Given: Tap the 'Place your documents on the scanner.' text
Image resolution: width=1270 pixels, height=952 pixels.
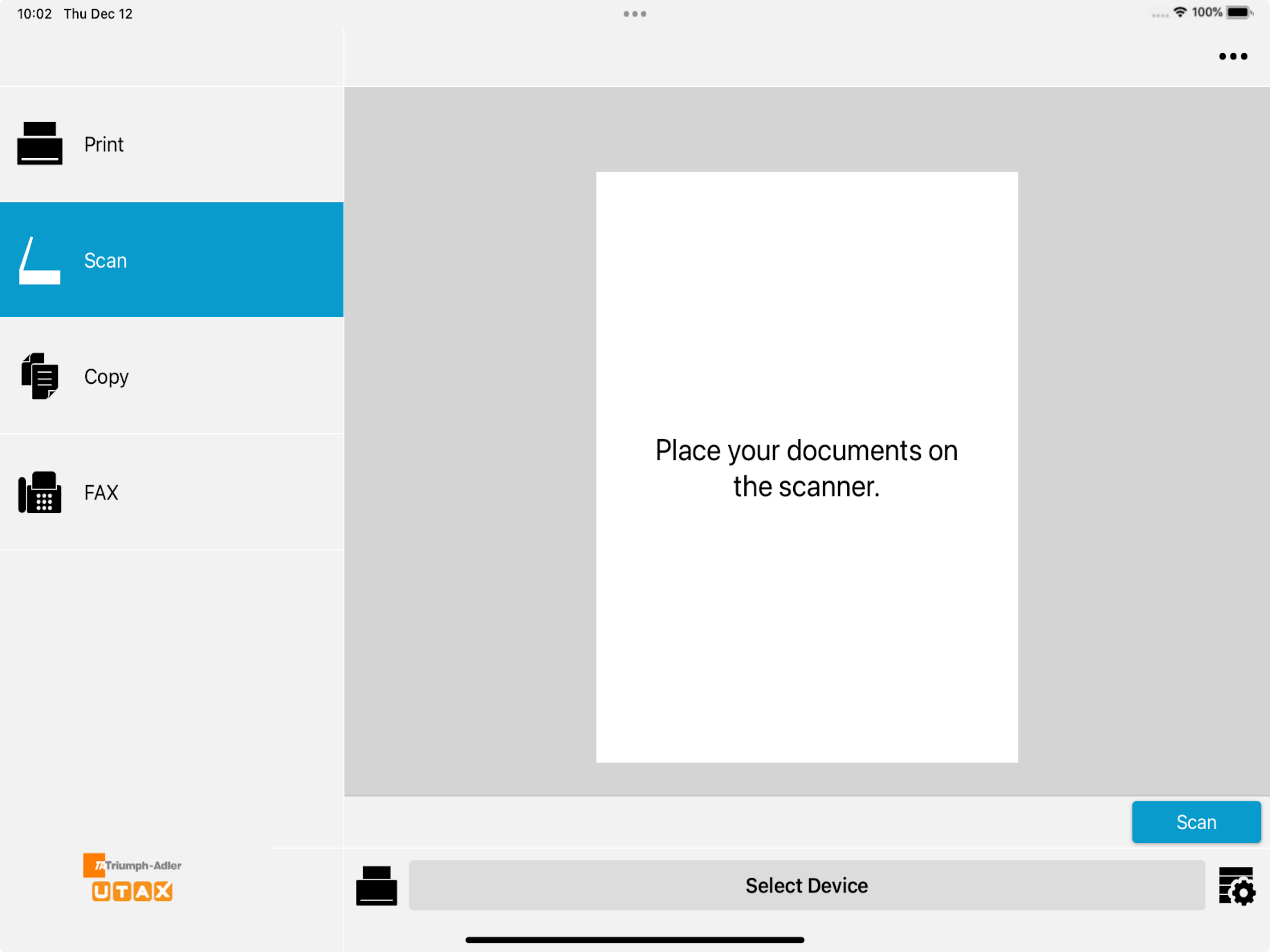Looking at the screenshot, I should click(807, 468).
